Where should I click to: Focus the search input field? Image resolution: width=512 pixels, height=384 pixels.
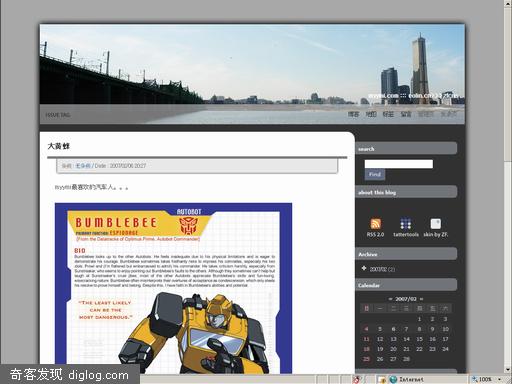click(x=399, y=164)
